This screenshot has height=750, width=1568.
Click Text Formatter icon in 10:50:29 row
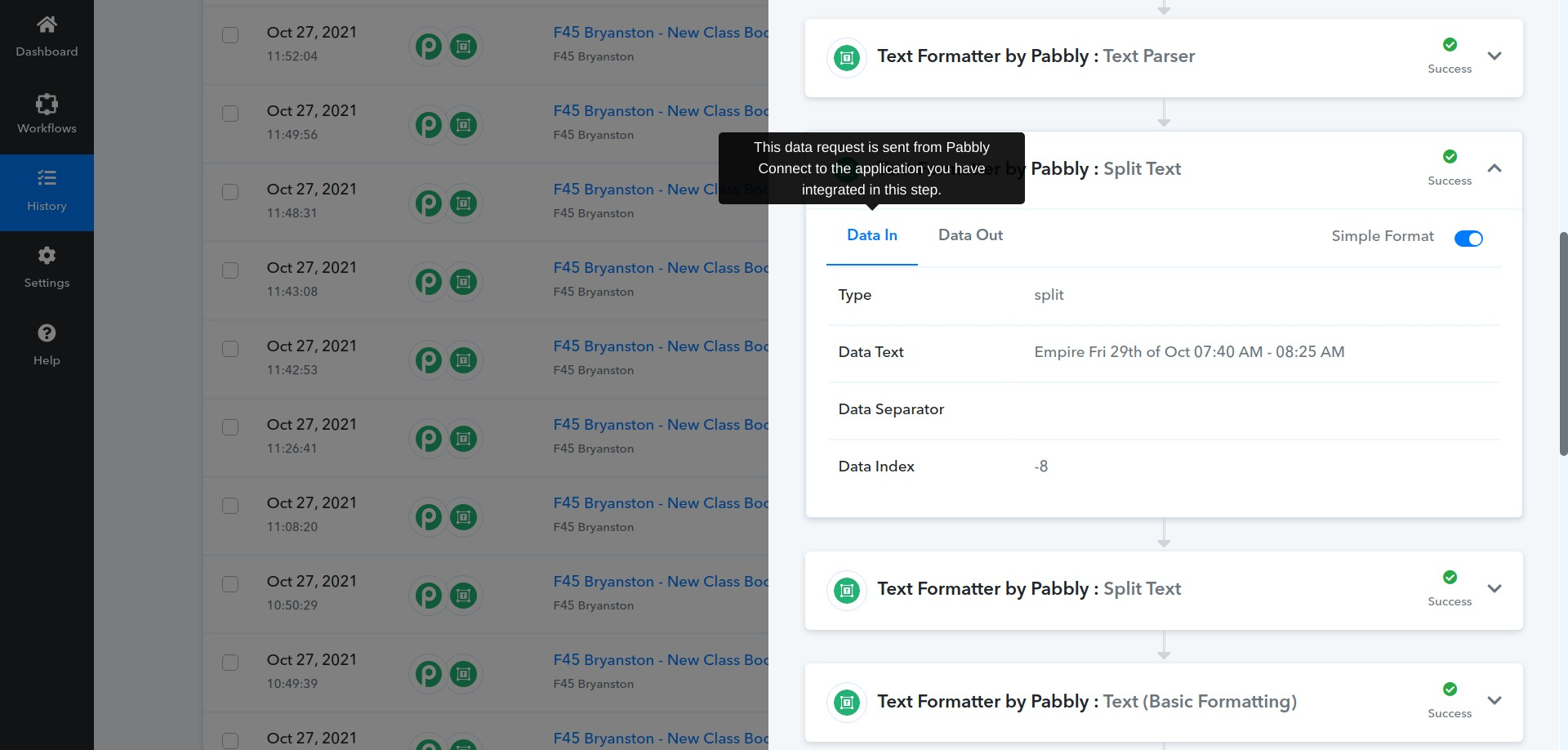(x=463, y=596)
